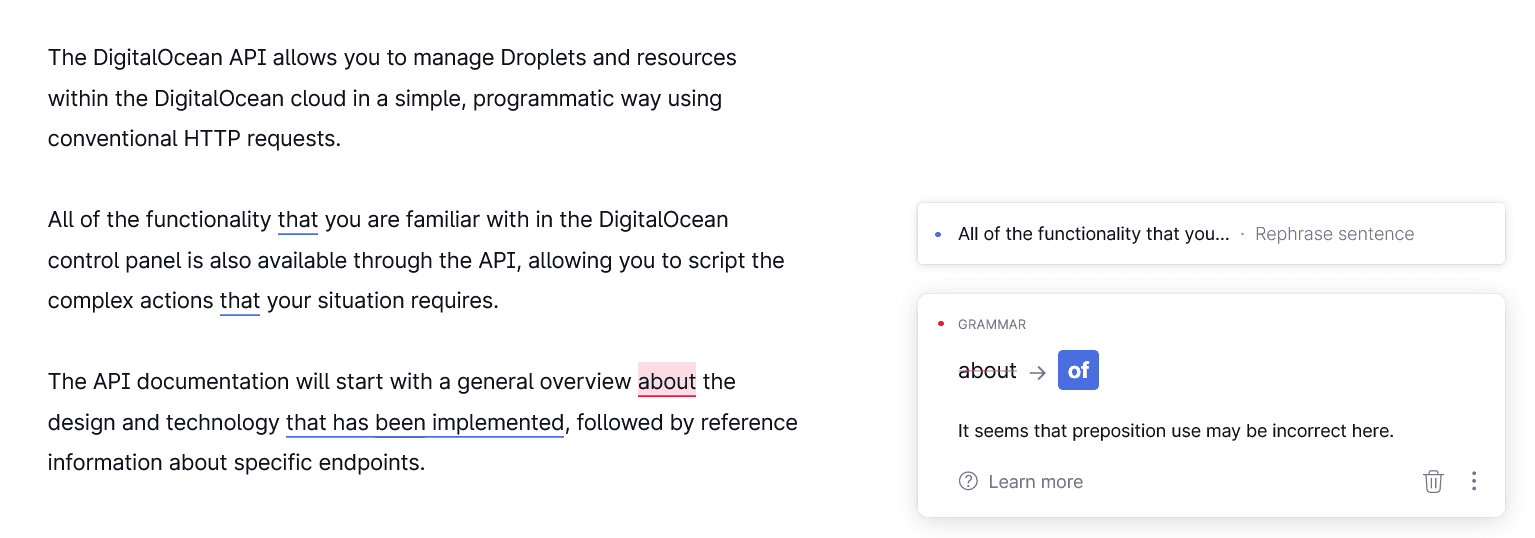Screen dimensions: 1535x538
Task: Select underlined phrase "that has been implemented"
Action: click(425, 422)
